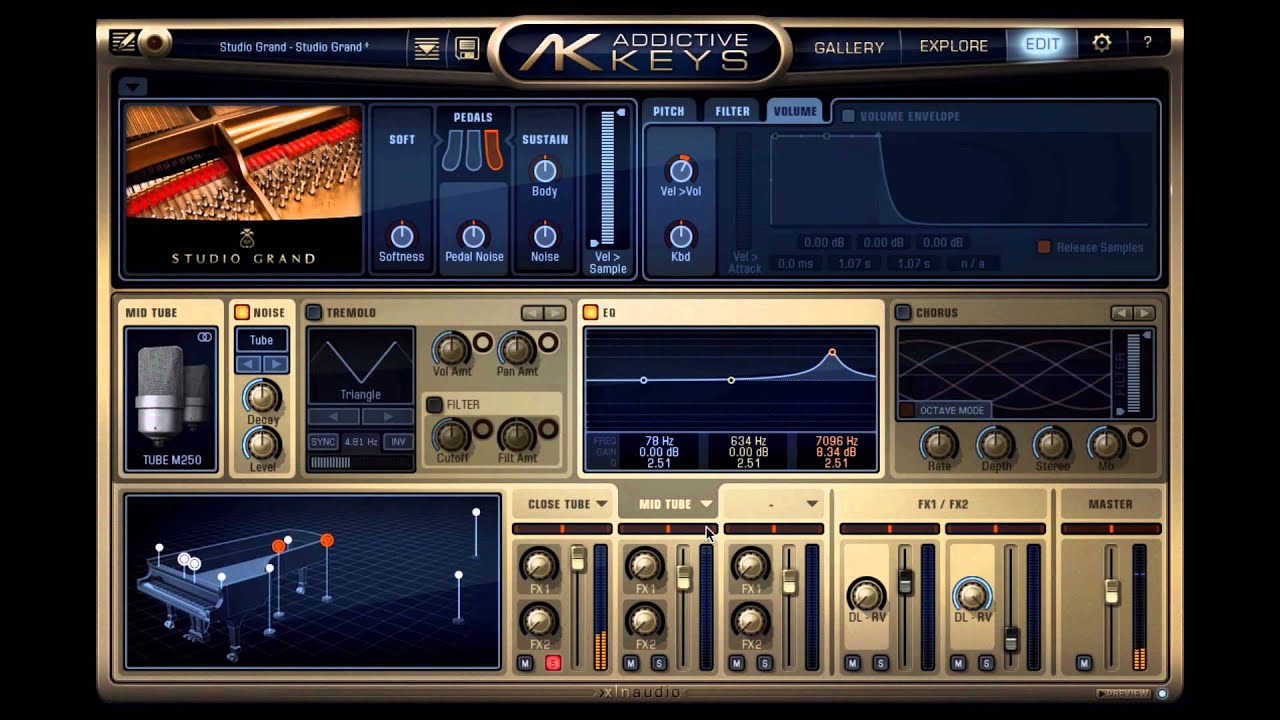1280x720 pixels.
Task: Enable the Chorus effect toggle
Action: tap(903, 313)
